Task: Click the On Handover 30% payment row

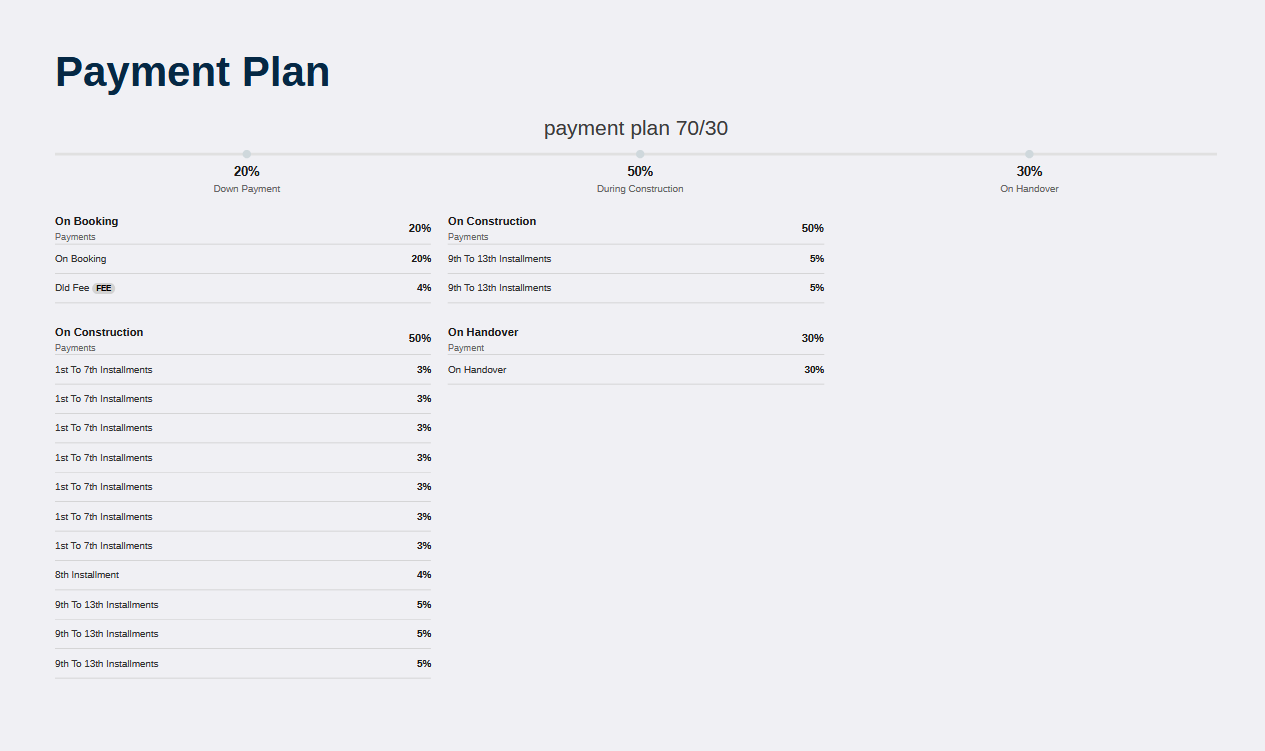Action: (636, 370)
